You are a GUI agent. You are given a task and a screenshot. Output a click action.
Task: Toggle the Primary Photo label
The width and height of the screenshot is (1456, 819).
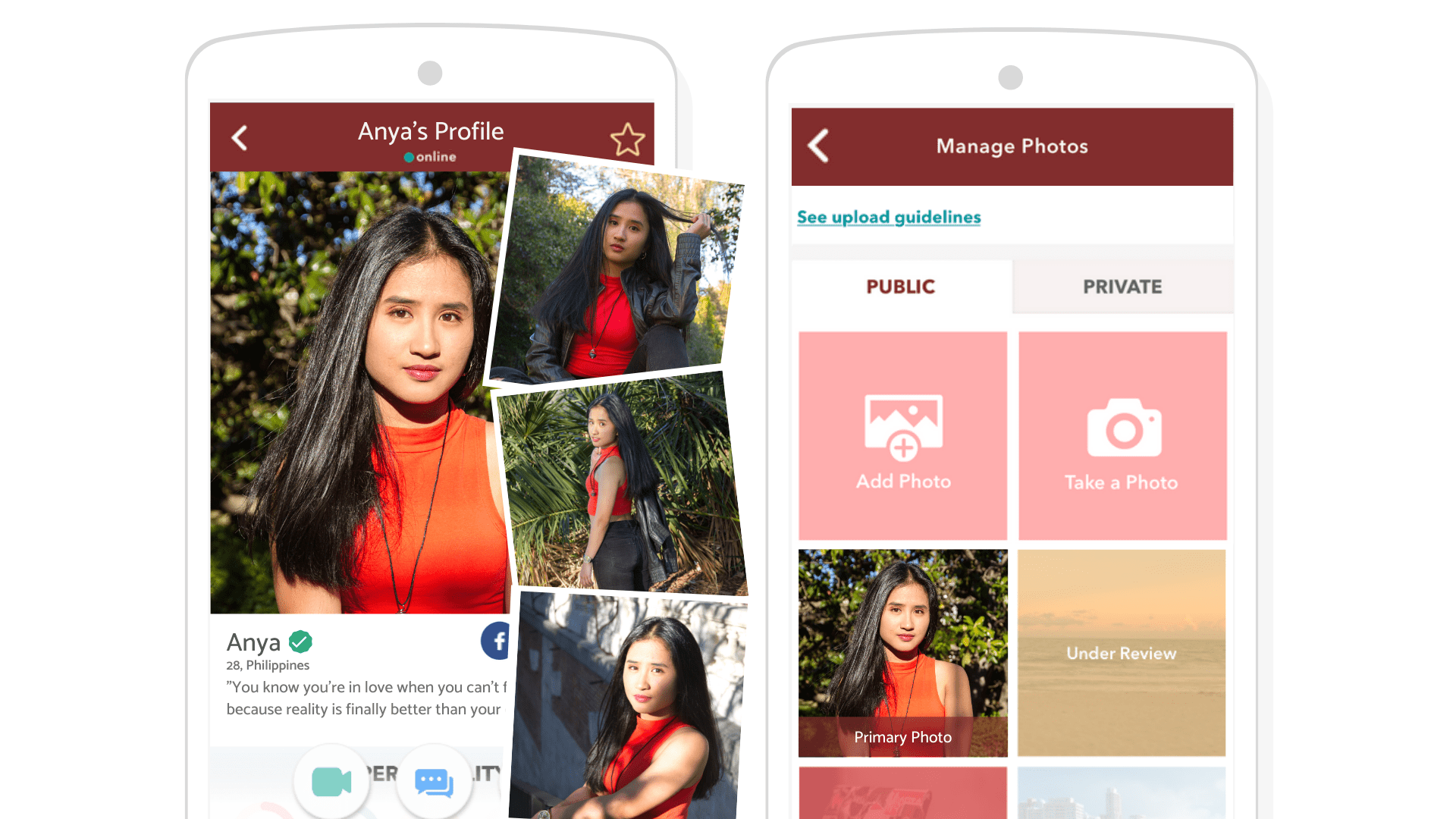pyautogui.click(x=901, y=738)
